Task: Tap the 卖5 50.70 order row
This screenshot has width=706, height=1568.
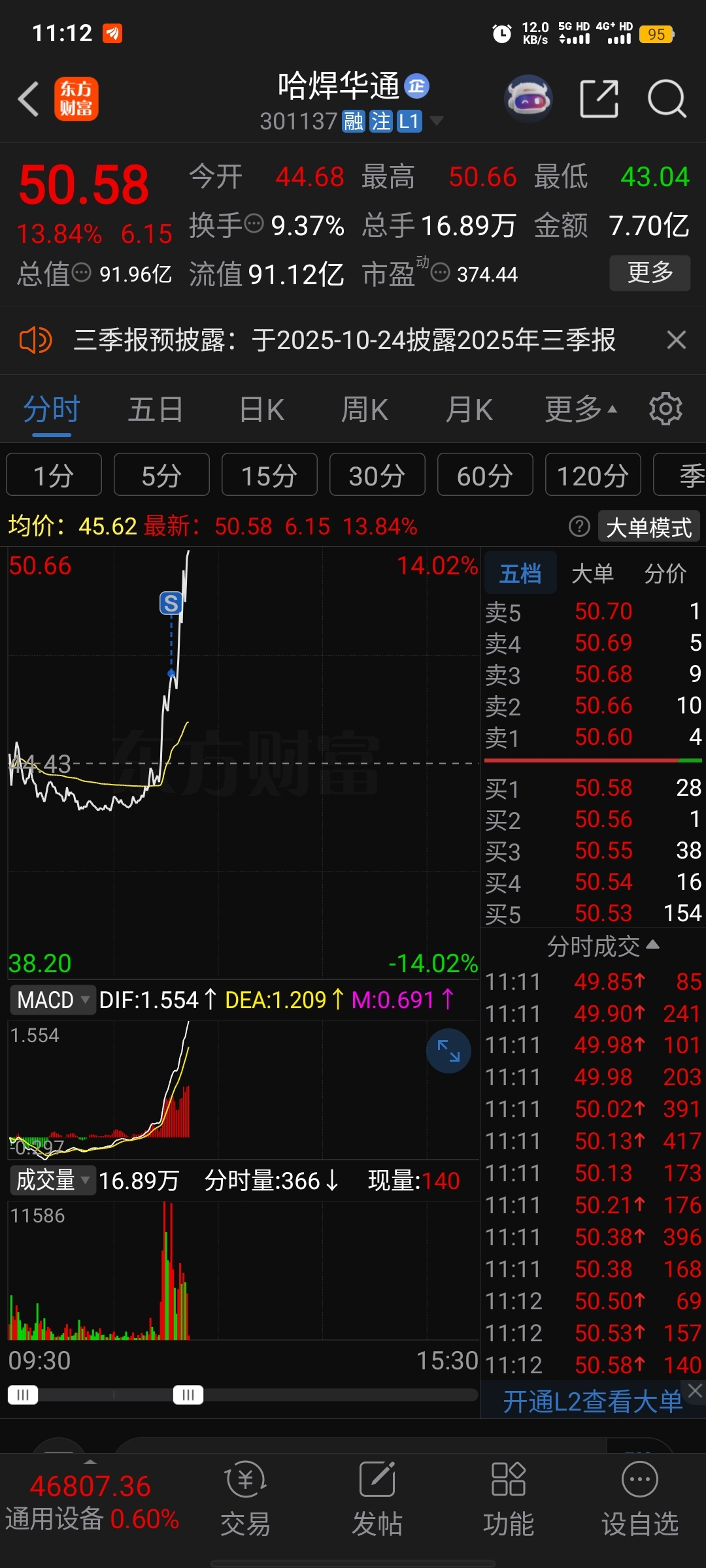Action: tap(594, 612)
